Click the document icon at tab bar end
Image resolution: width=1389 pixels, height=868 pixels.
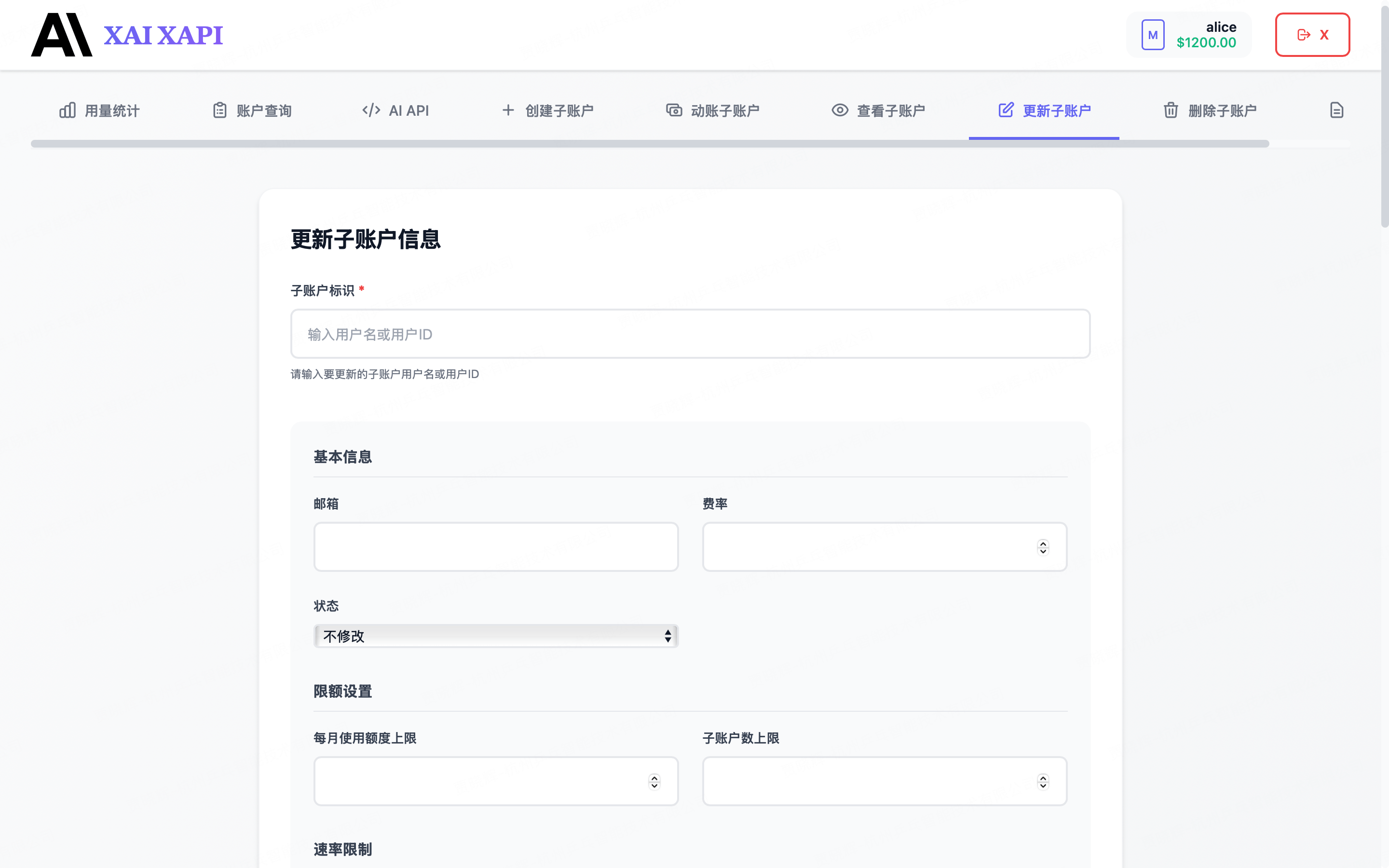point(1336,110)
